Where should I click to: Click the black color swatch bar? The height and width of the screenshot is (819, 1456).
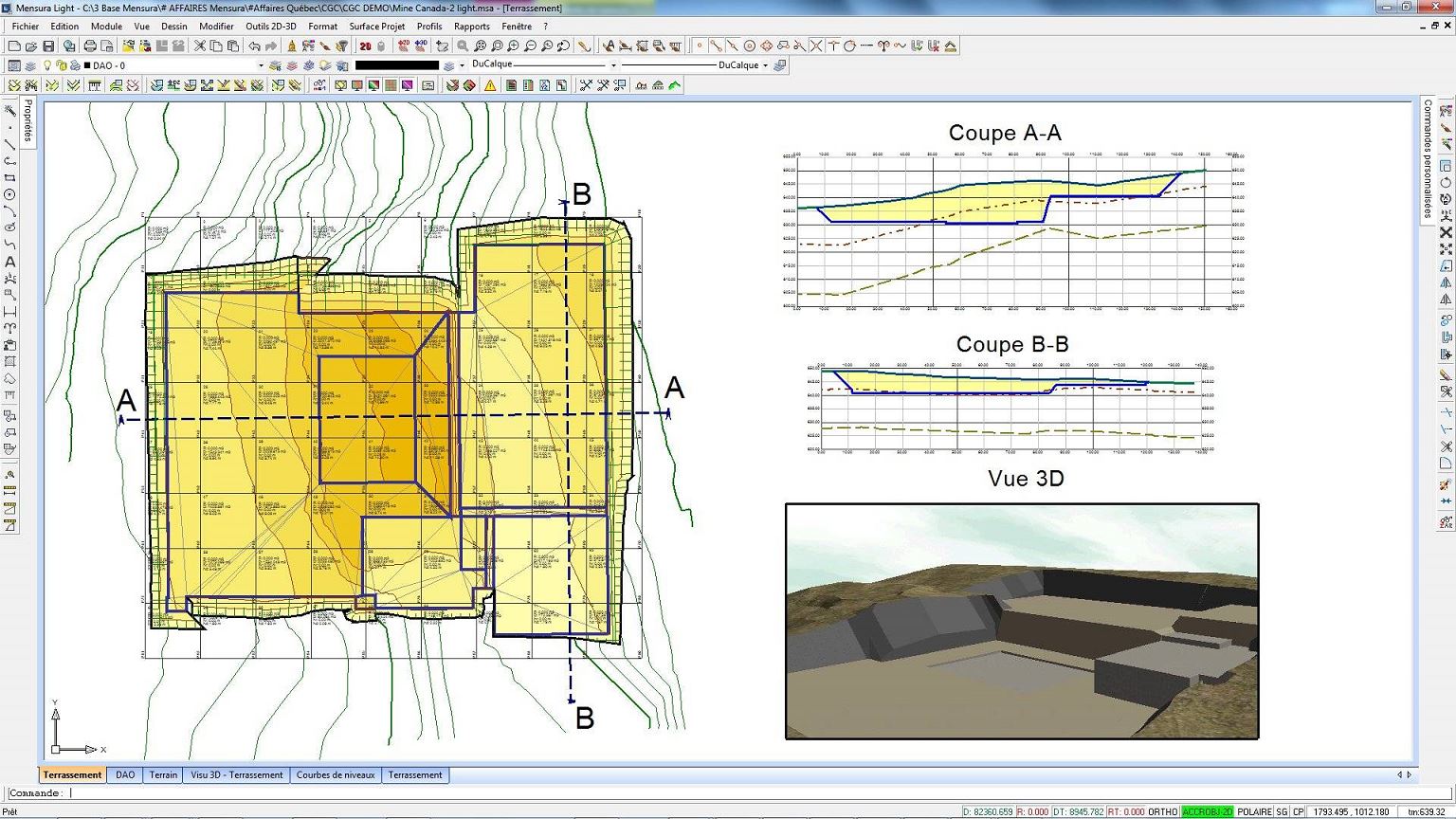point(397,65)
